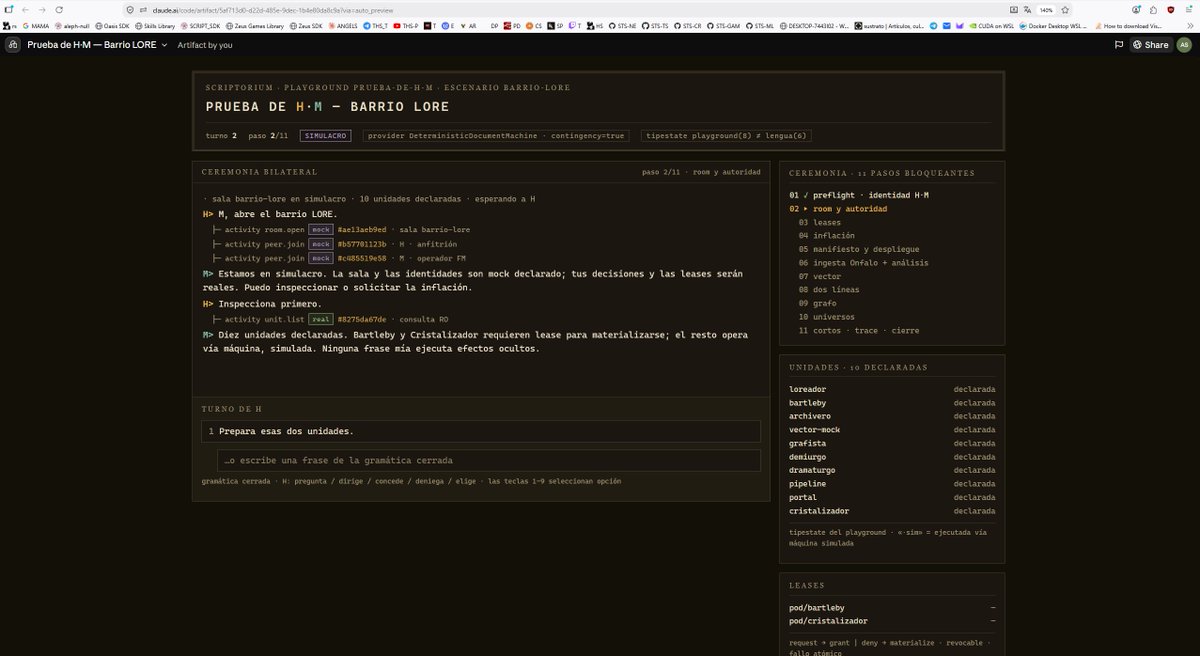Image resolution: width=1200 pixels, height=656 pixels.
Task: Click the peer.join hash #b57701123b
Action: pyautogui.click(x=362, y=244)
